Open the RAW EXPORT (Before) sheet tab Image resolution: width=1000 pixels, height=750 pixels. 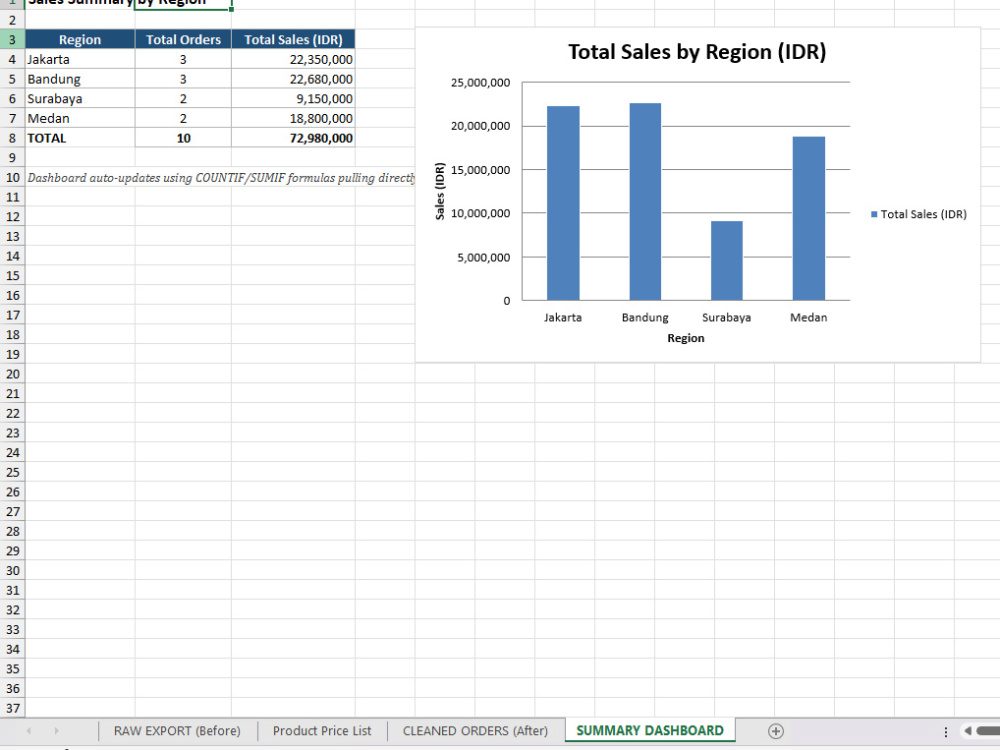click(177, 731)
